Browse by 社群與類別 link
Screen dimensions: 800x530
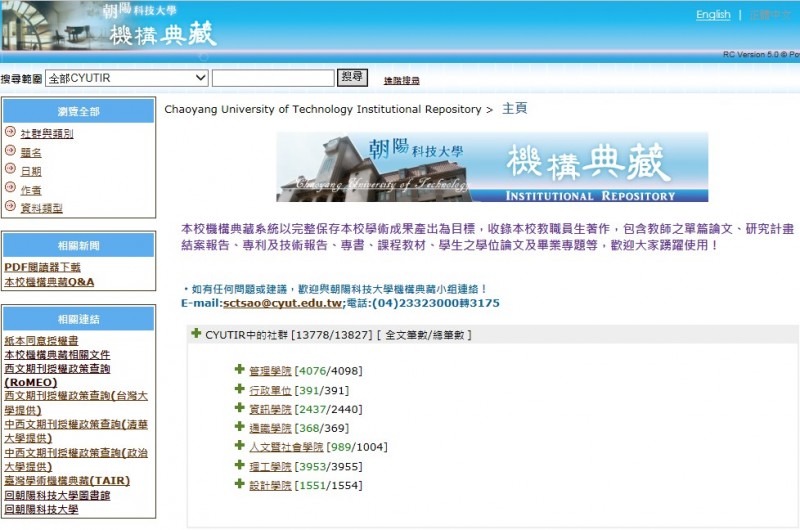[47, 134]
